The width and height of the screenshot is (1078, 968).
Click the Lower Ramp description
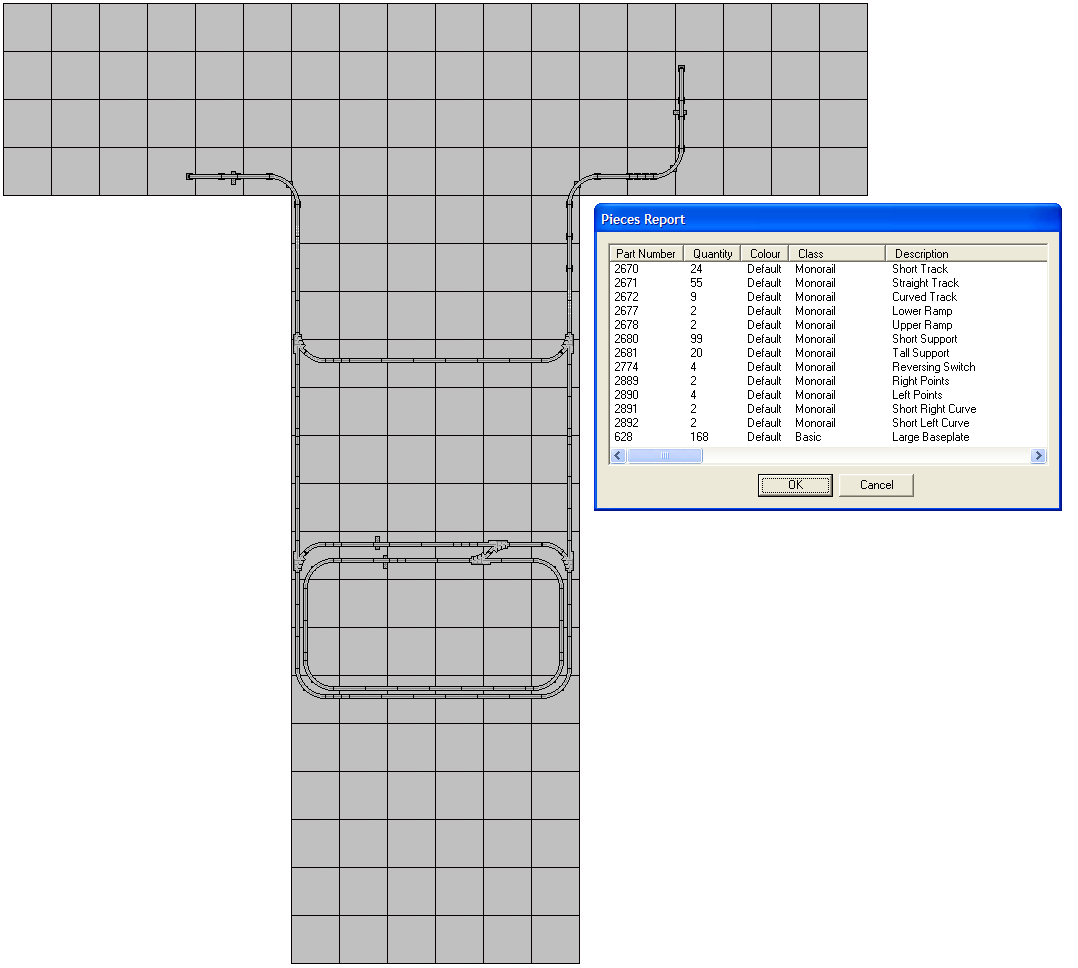click(x=922, y=311)
